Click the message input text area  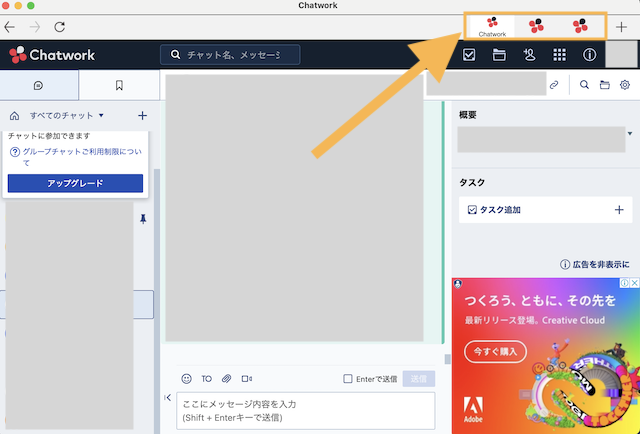click(x=306, y=411)
